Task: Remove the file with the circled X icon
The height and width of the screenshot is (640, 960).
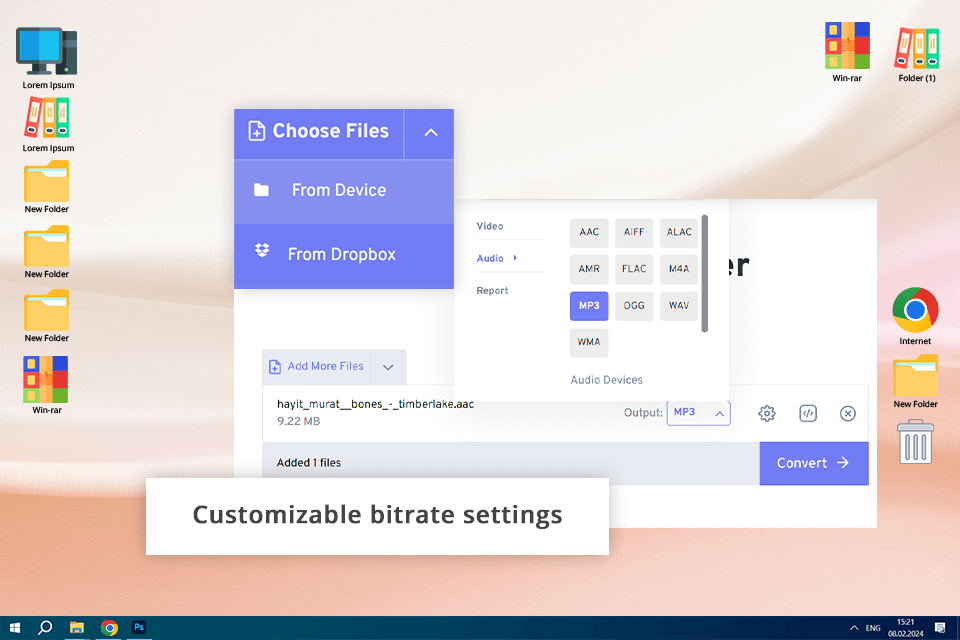Action: (847, 413)
